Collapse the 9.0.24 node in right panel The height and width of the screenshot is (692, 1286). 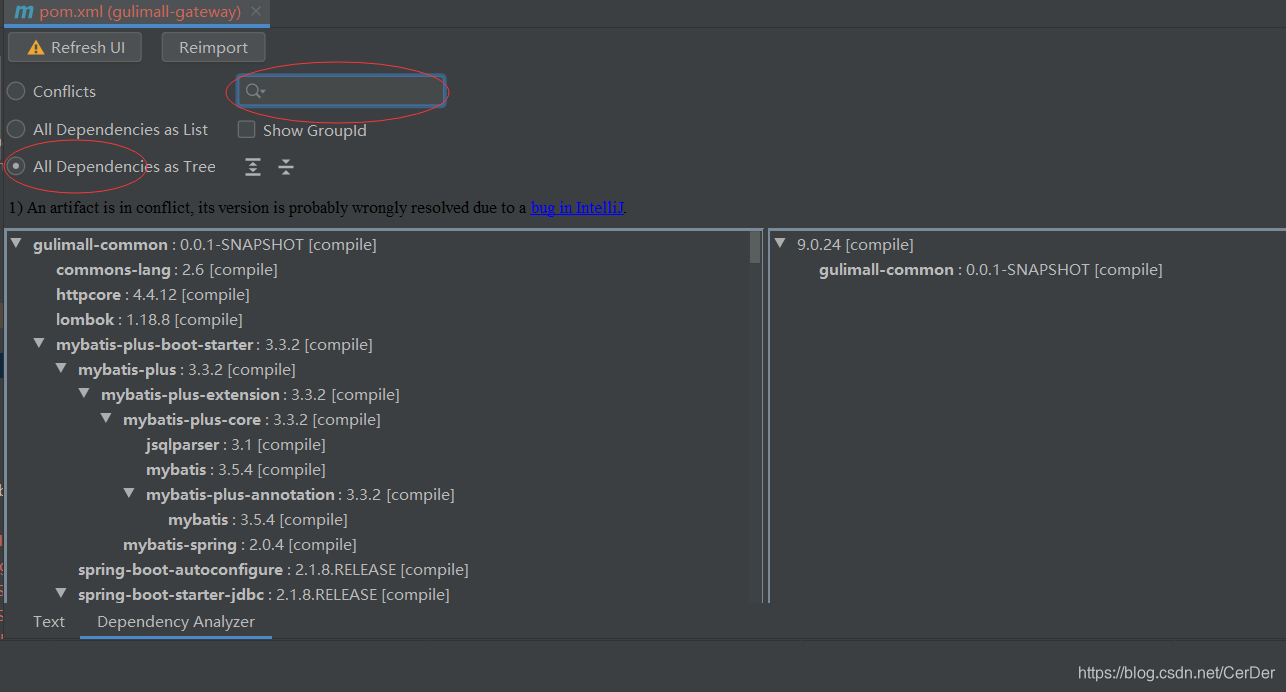tap(780, 244)
